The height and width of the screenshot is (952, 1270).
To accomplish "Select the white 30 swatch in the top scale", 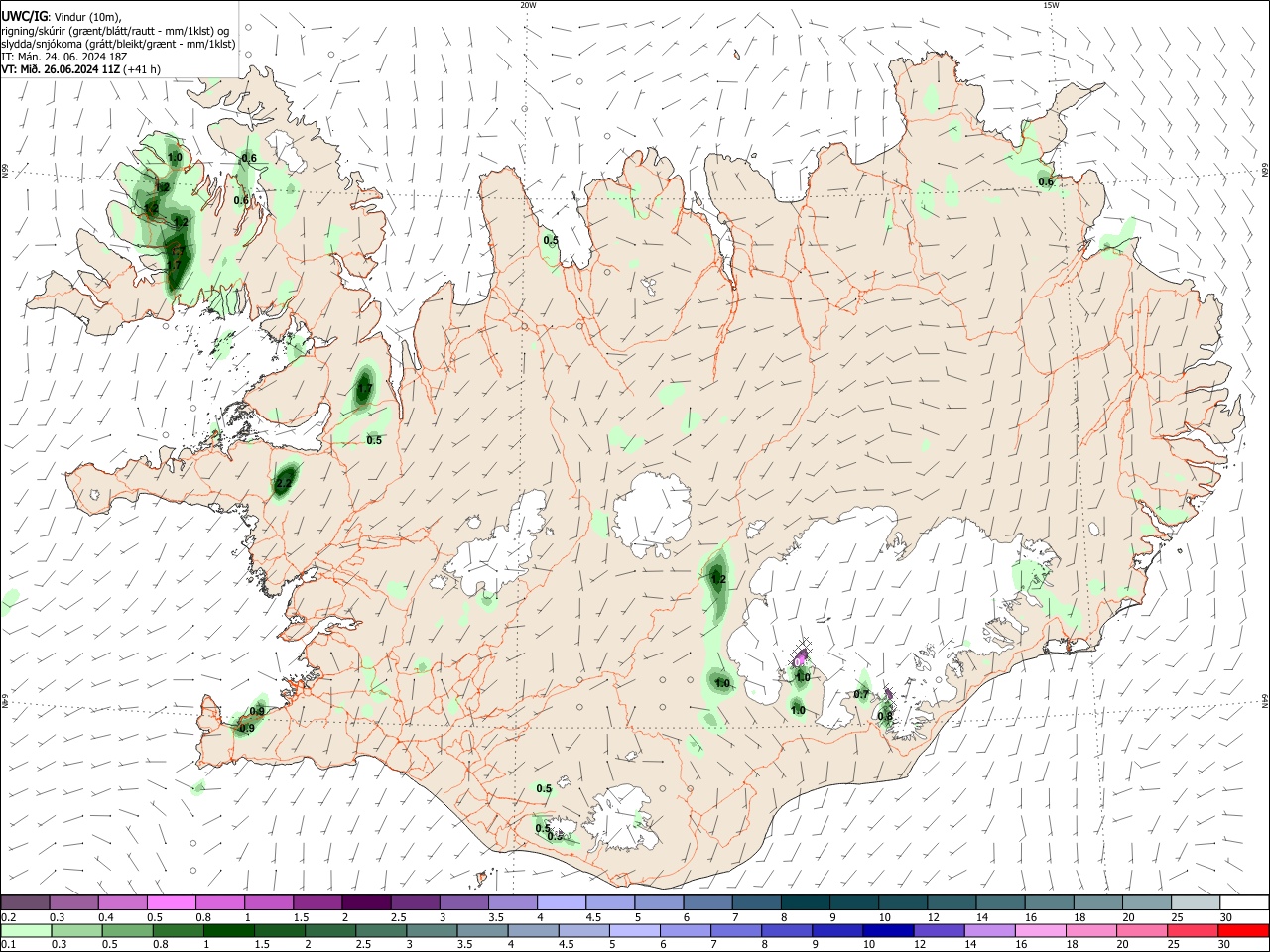I will pyautogui.click(x=1245, y=902).
